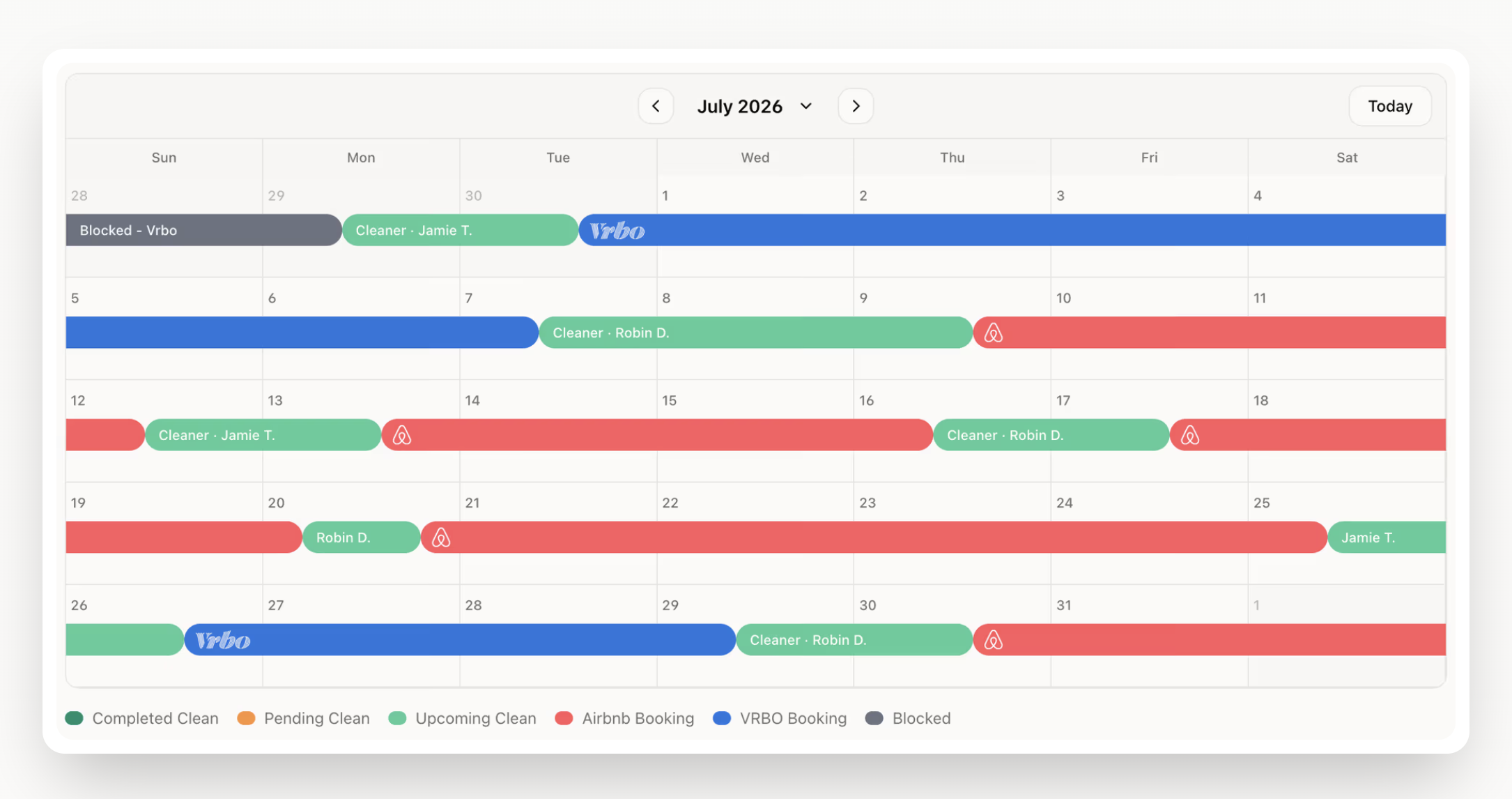Jump to the current date with Today button
This screenshot has height=799, width=1512.
1389,106
